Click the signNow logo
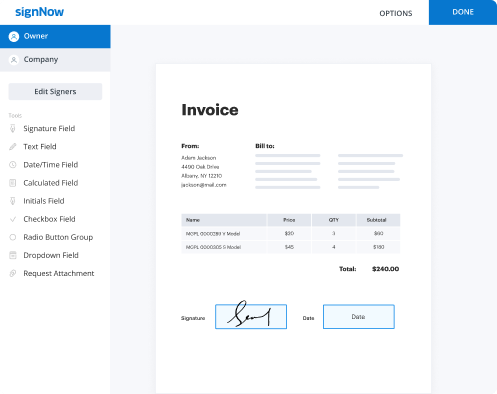 tap(39, 12)
